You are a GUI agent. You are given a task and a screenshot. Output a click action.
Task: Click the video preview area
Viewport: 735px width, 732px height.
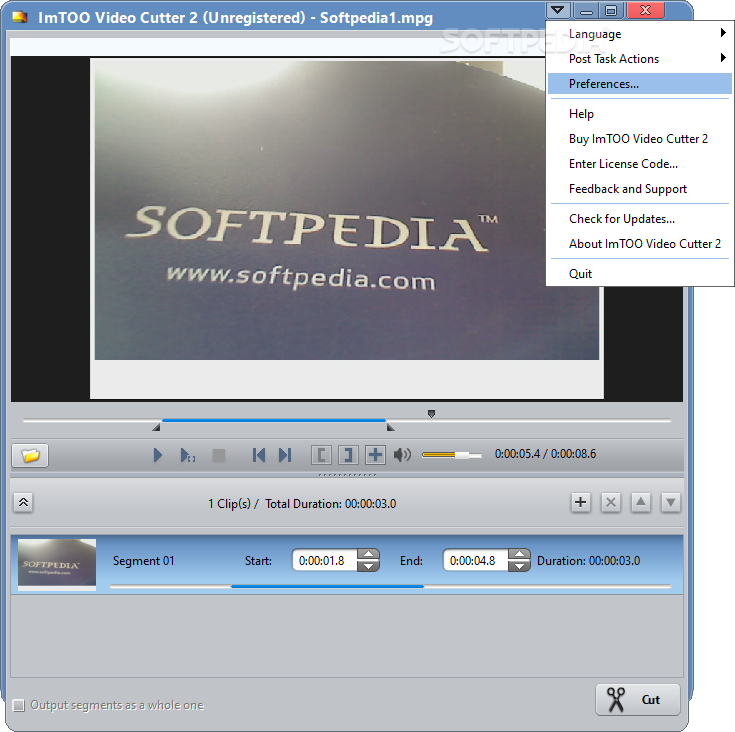click(347, 229)
